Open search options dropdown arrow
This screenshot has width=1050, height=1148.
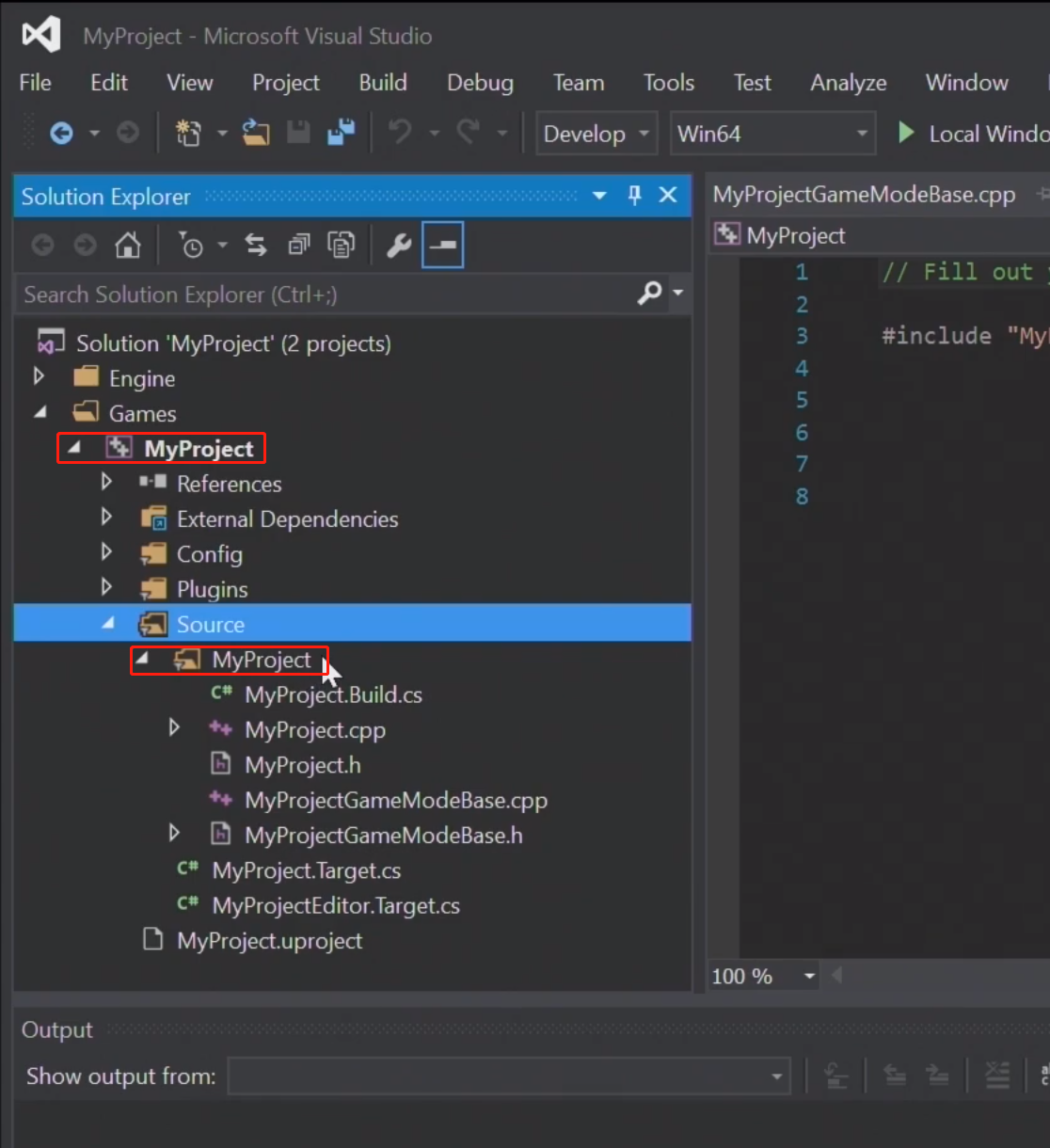click(x=678, y=293)
